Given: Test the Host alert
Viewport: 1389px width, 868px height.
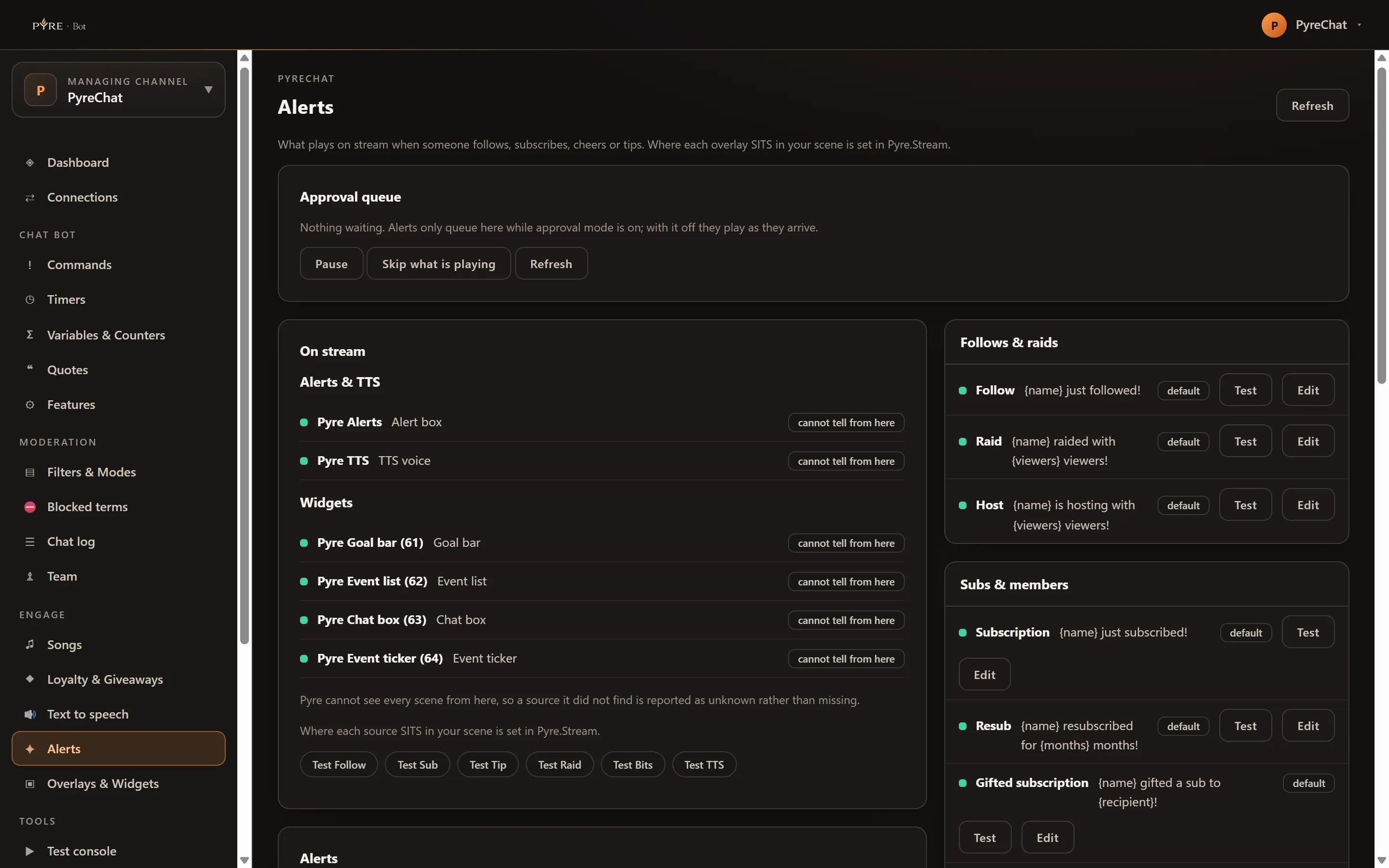Looking at the screenshot, I should tap(1245, 505).
